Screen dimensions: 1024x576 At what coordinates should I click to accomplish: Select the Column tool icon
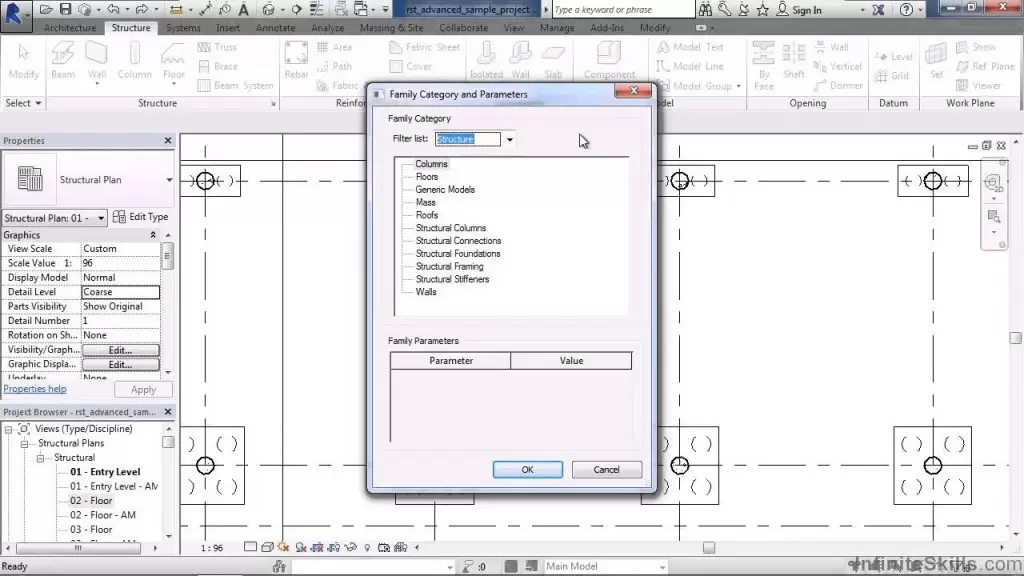pyautogui.click(x=134, y=60)
